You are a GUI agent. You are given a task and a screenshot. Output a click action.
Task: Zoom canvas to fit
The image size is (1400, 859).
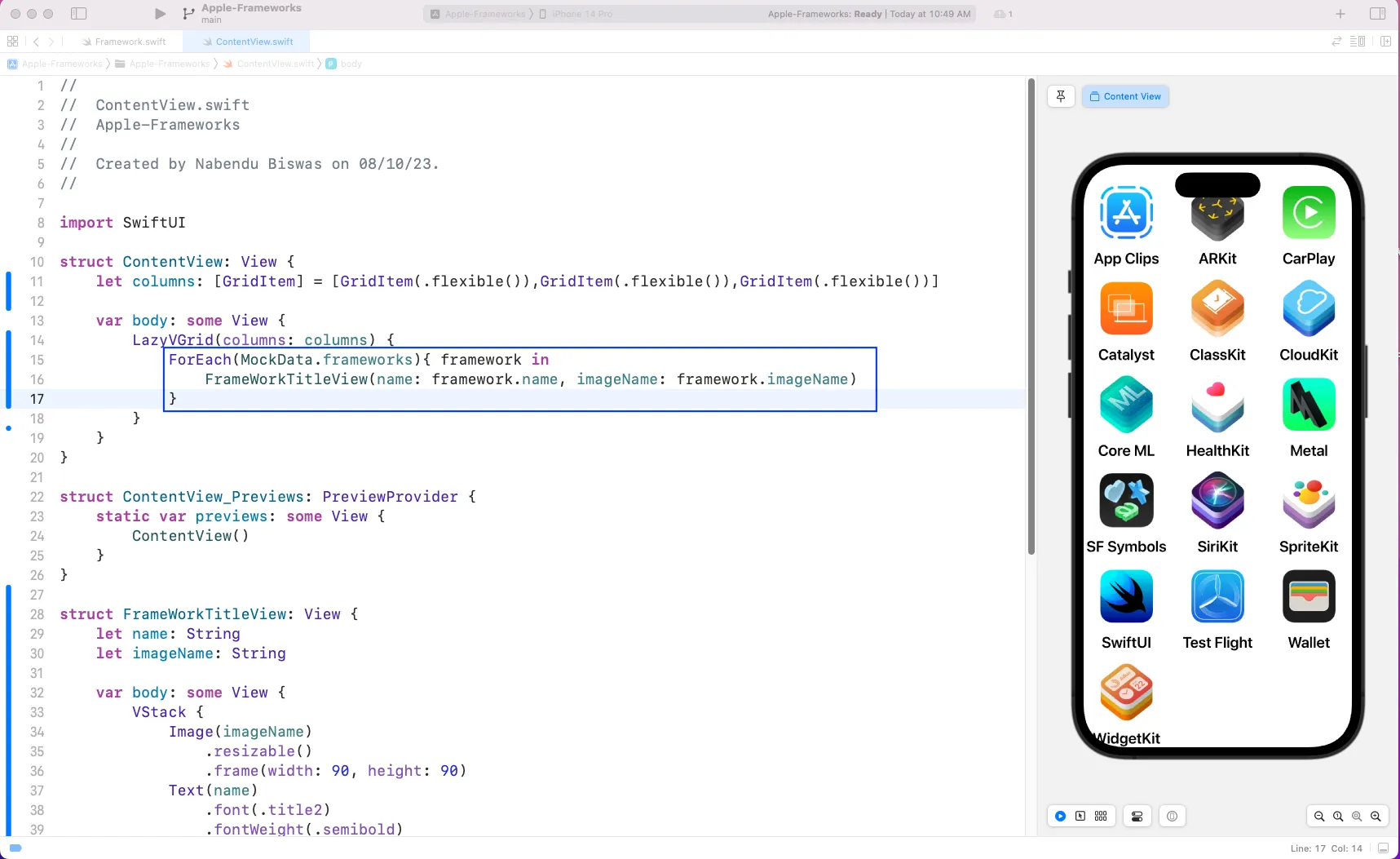[x=1357, y=816]
